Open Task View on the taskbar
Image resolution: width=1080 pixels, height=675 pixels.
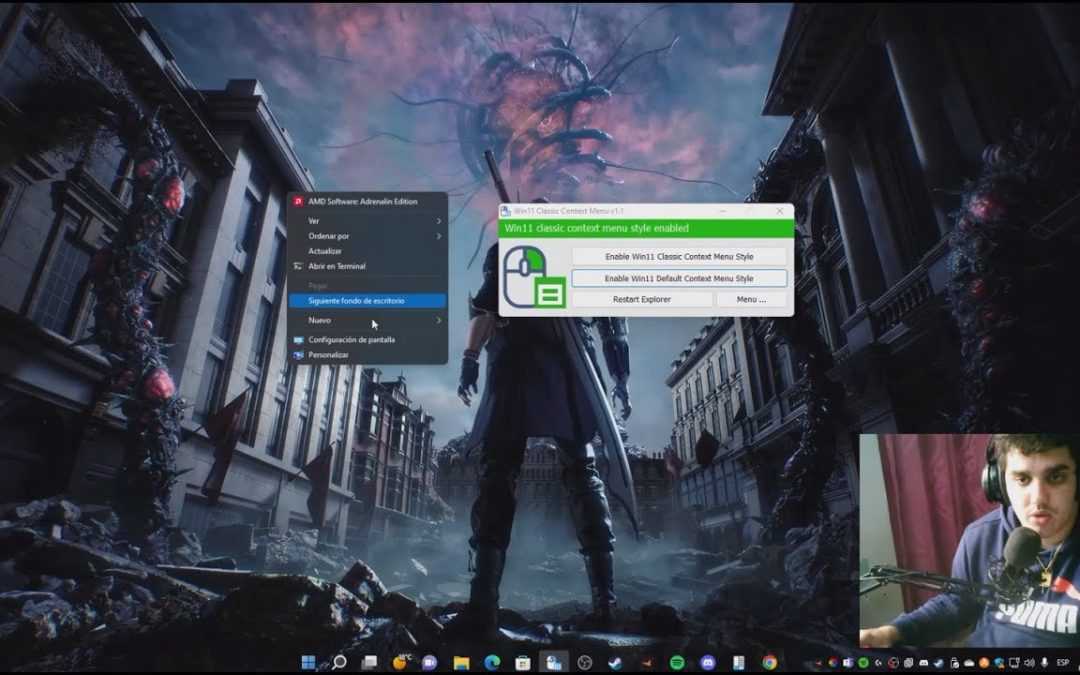coord(370,663)
